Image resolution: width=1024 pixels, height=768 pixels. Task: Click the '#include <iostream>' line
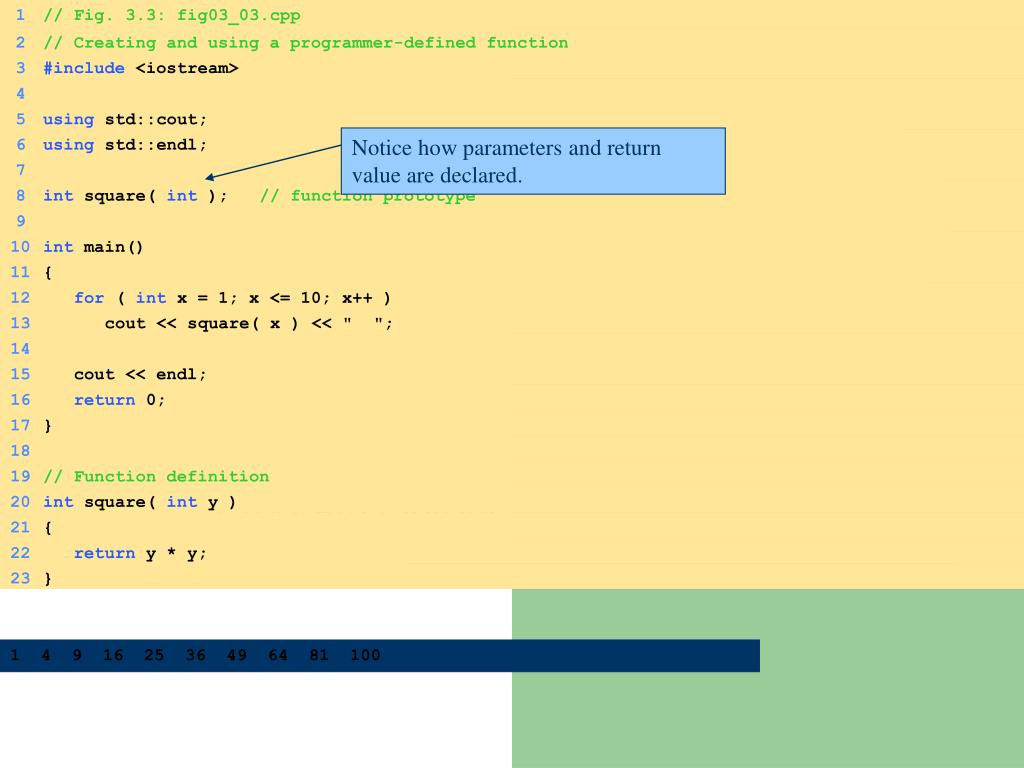140,68
